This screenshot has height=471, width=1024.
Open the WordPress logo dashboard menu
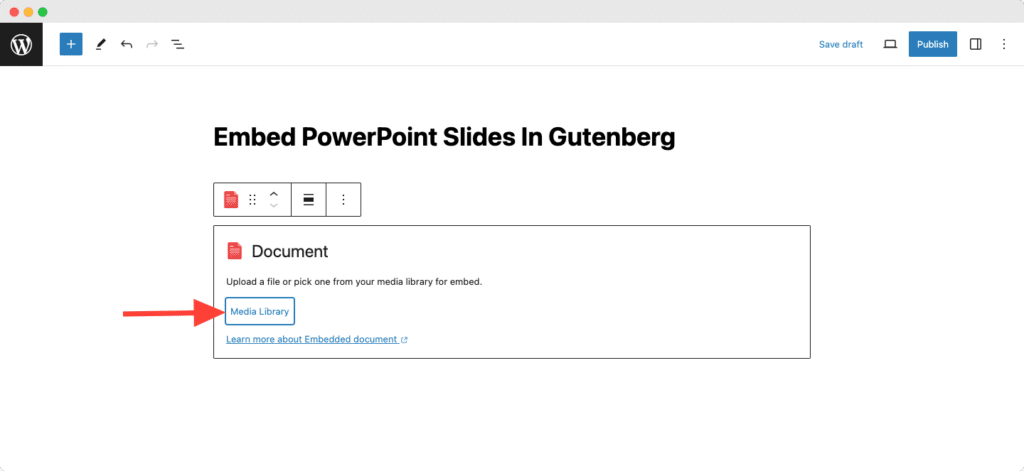[x=22, y=44]
